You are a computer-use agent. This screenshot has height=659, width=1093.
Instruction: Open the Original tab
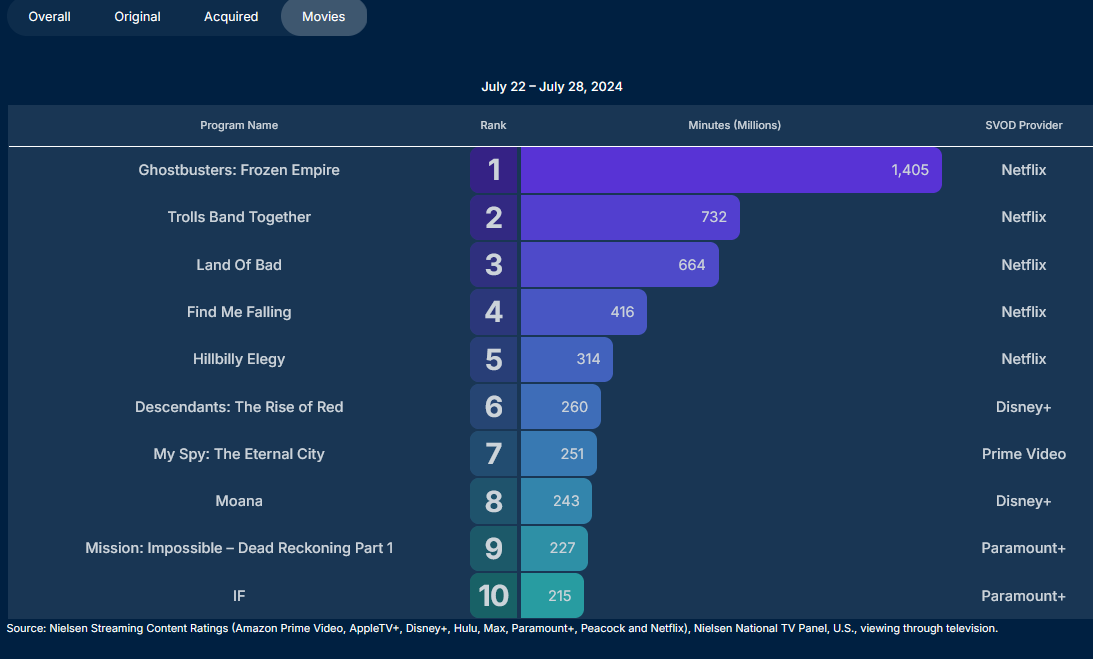[x=137, y=17]
